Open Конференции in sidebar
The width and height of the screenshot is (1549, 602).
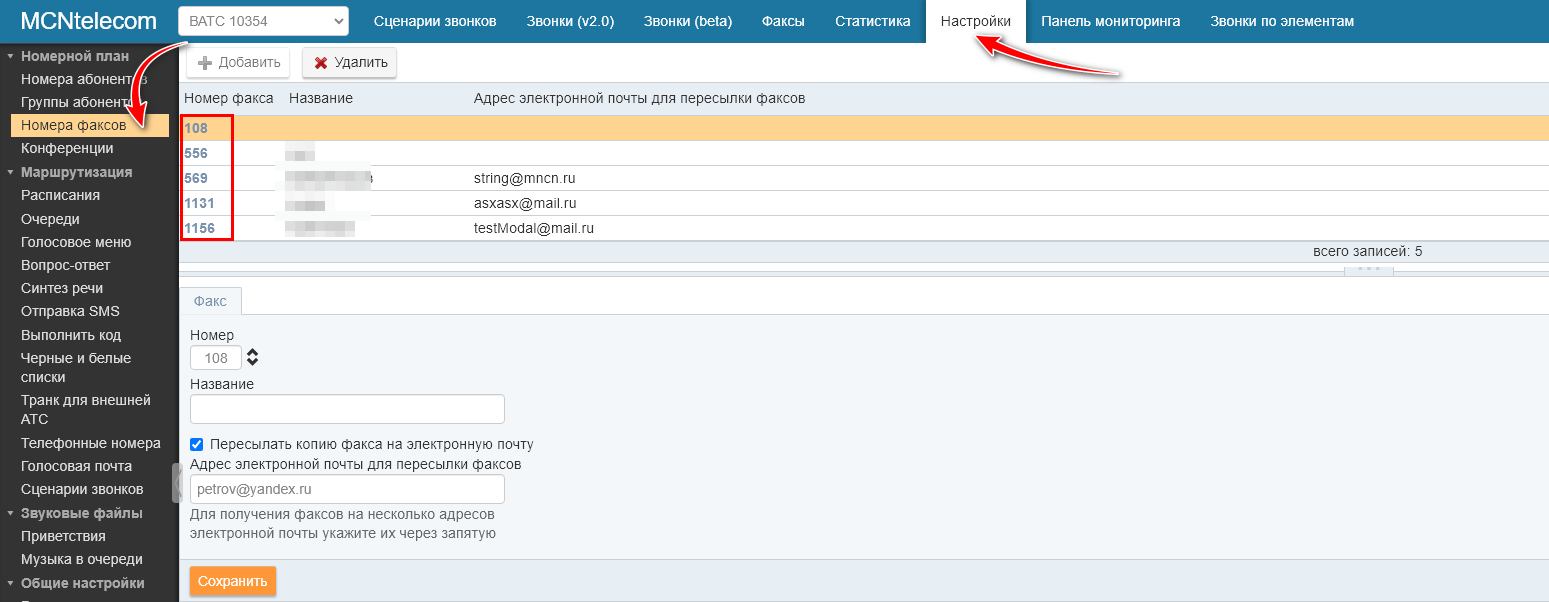tap(67, 148)
